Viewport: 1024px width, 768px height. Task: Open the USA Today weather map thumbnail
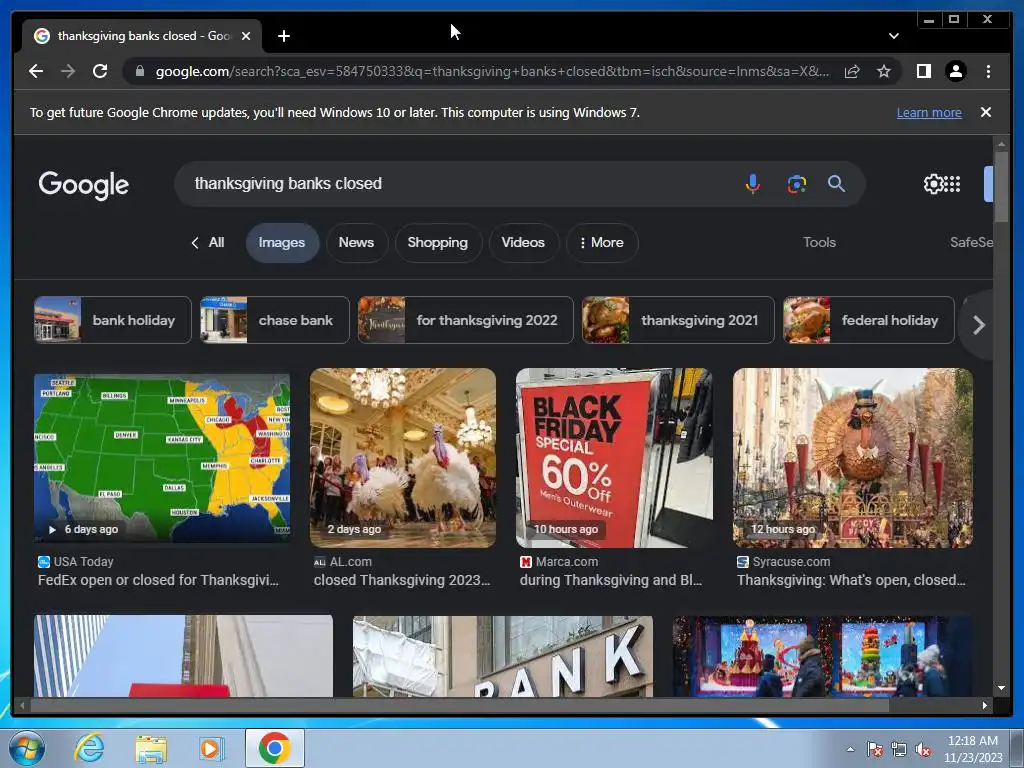(162, 458)
